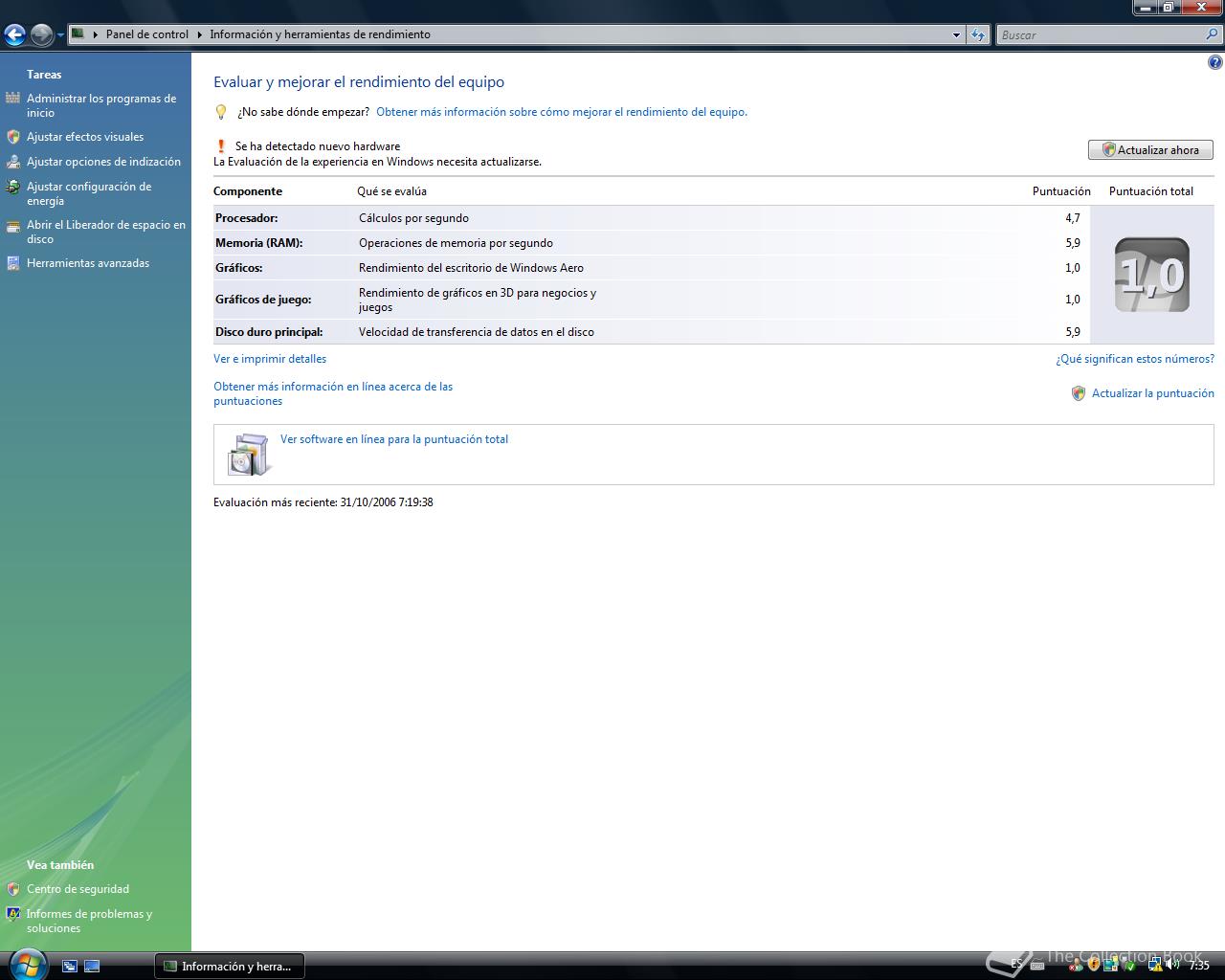Open 'Herramientas avanzadas' task
The height and width of the screenshot is (980, 1225).
pos(88,263)
